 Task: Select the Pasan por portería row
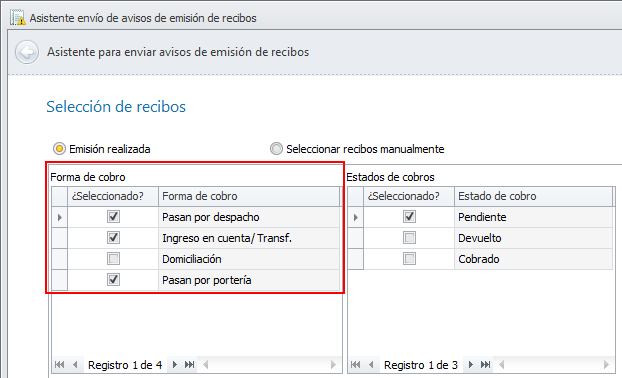coord(196,280)
